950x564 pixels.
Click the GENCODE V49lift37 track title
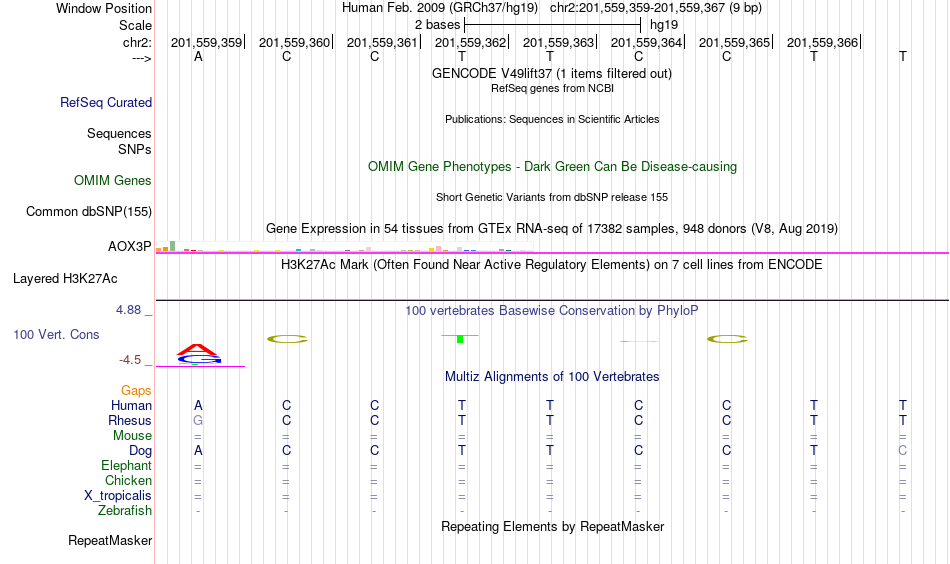point(551,73)
